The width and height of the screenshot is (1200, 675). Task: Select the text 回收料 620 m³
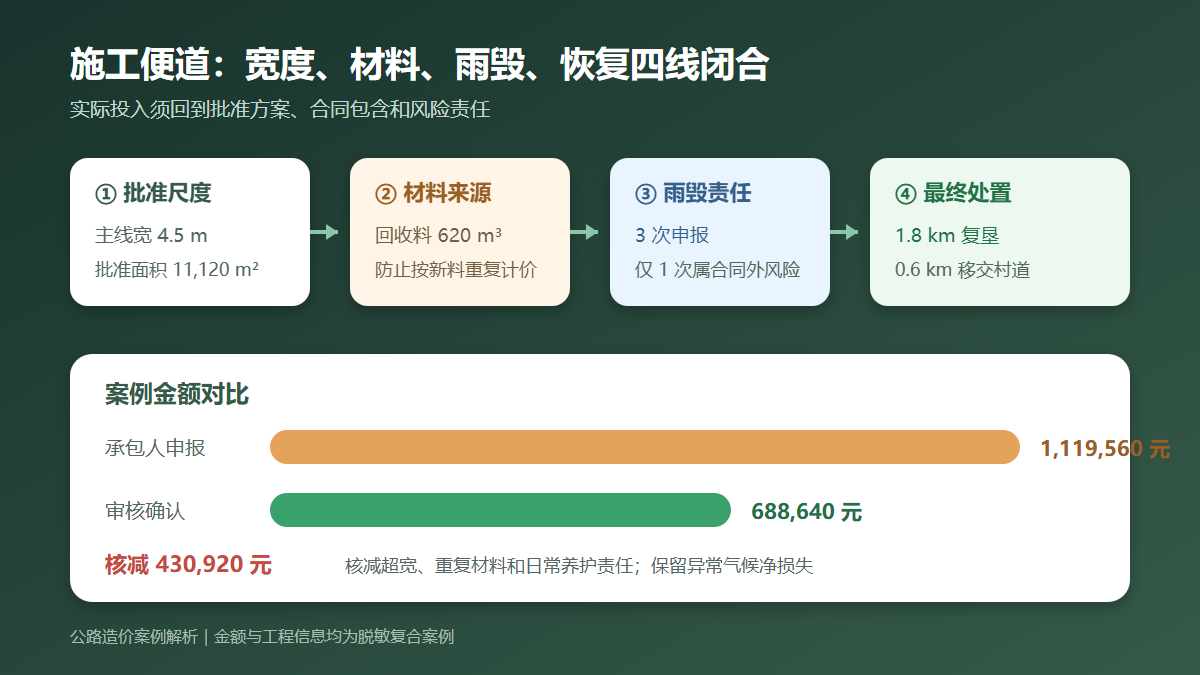[x=438, y=236]
